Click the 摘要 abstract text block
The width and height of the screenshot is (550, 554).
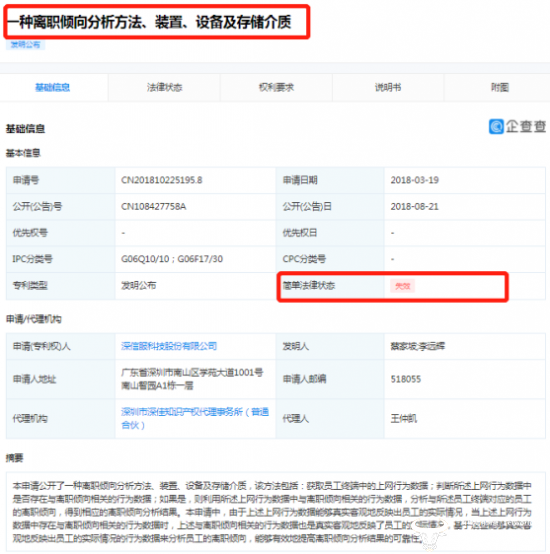coord(276,512)
